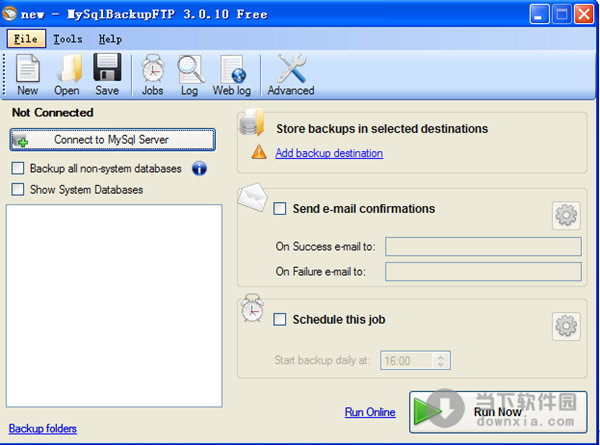The height and width of the screenshot is (445, 600).
Task: Click the blue info icon beside backup option
Action: tap(199, 169)
